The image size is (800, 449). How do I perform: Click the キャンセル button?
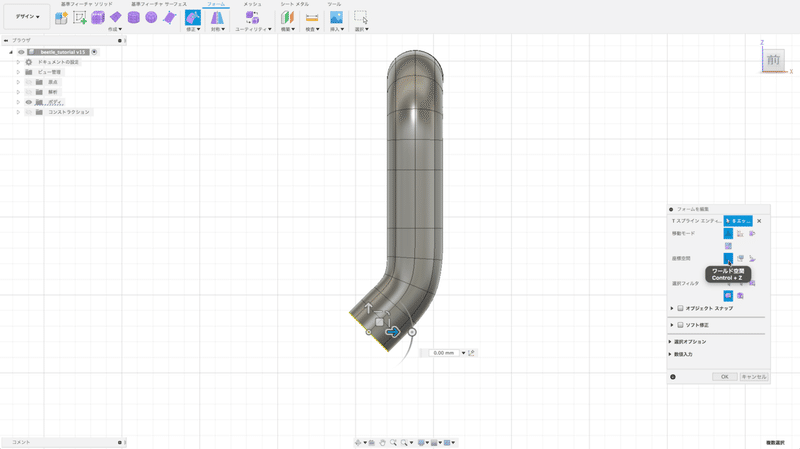(x=754, y=377)
